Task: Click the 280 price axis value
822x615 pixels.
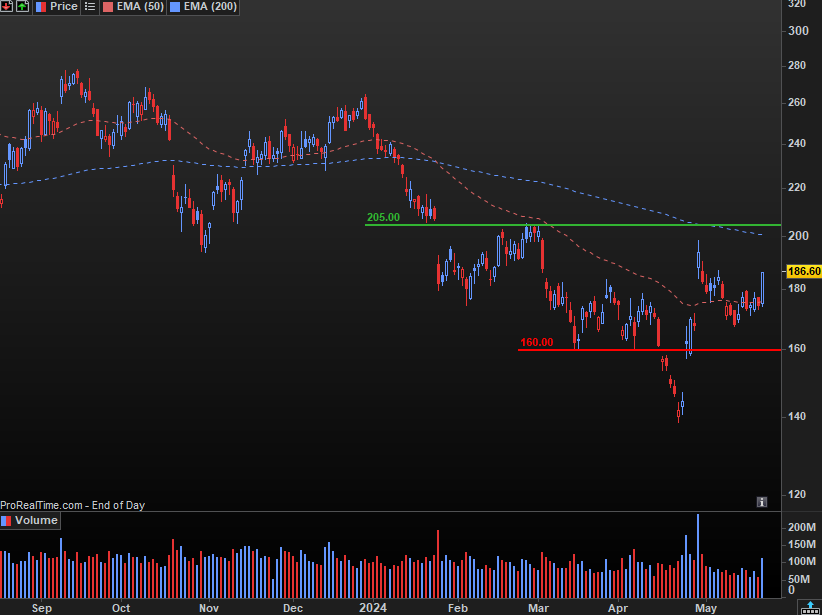Action: pyautogui.click(x=798, y=66)
